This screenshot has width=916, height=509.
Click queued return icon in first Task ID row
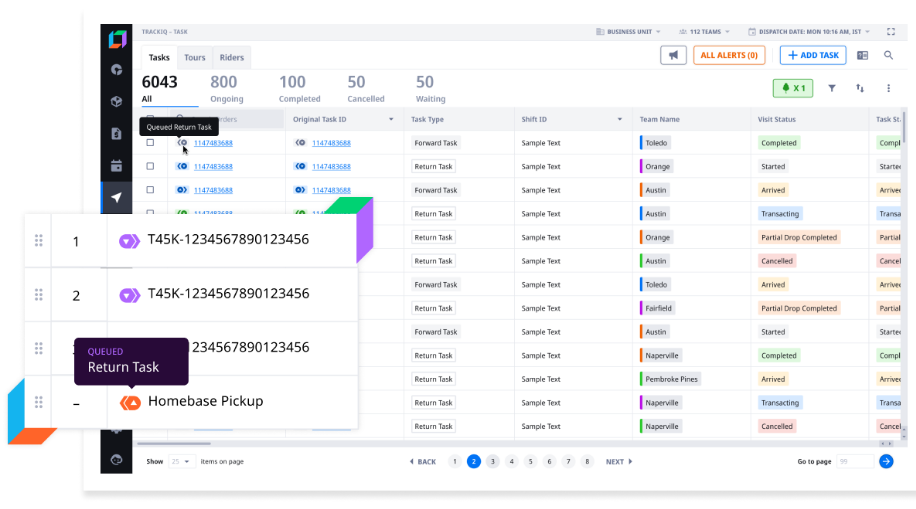coord(182,143)
